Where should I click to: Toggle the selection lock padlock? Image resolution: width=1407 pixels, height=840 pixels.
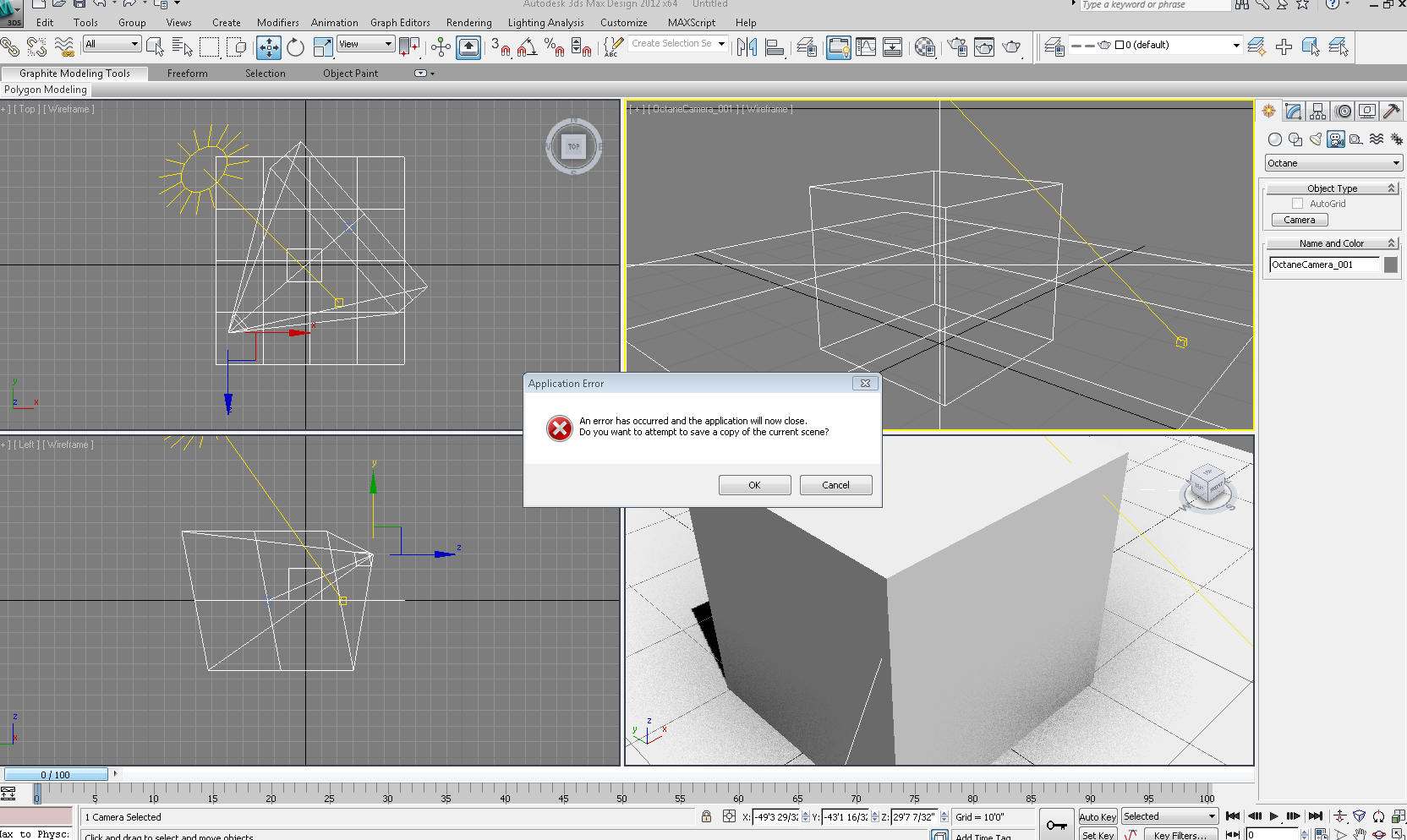(x=706, y=816)
